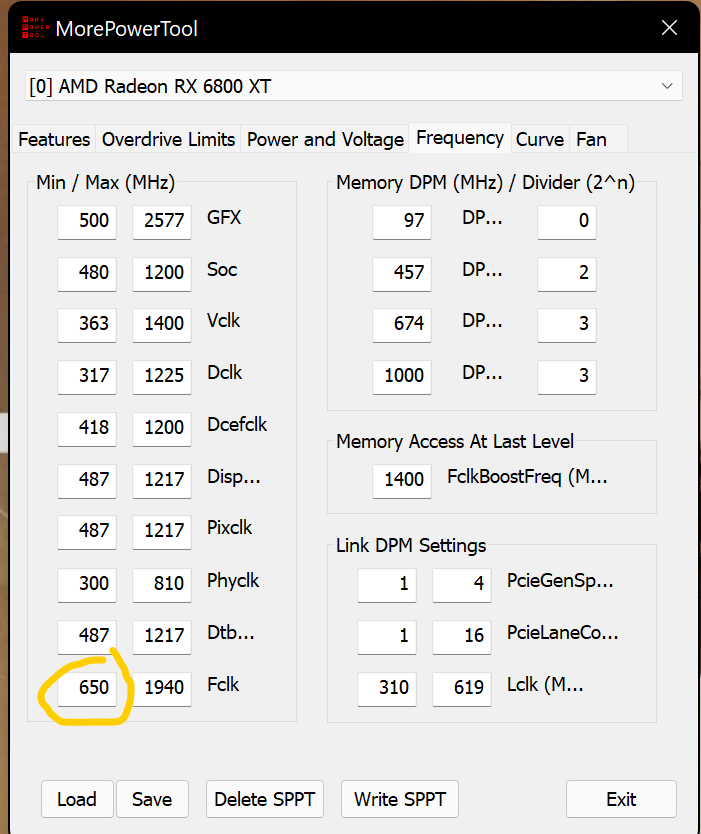The height and width of the screenshot is (834, 701).
Task: Click Fclk minimum field 650
Action: [x=87, y=687]
